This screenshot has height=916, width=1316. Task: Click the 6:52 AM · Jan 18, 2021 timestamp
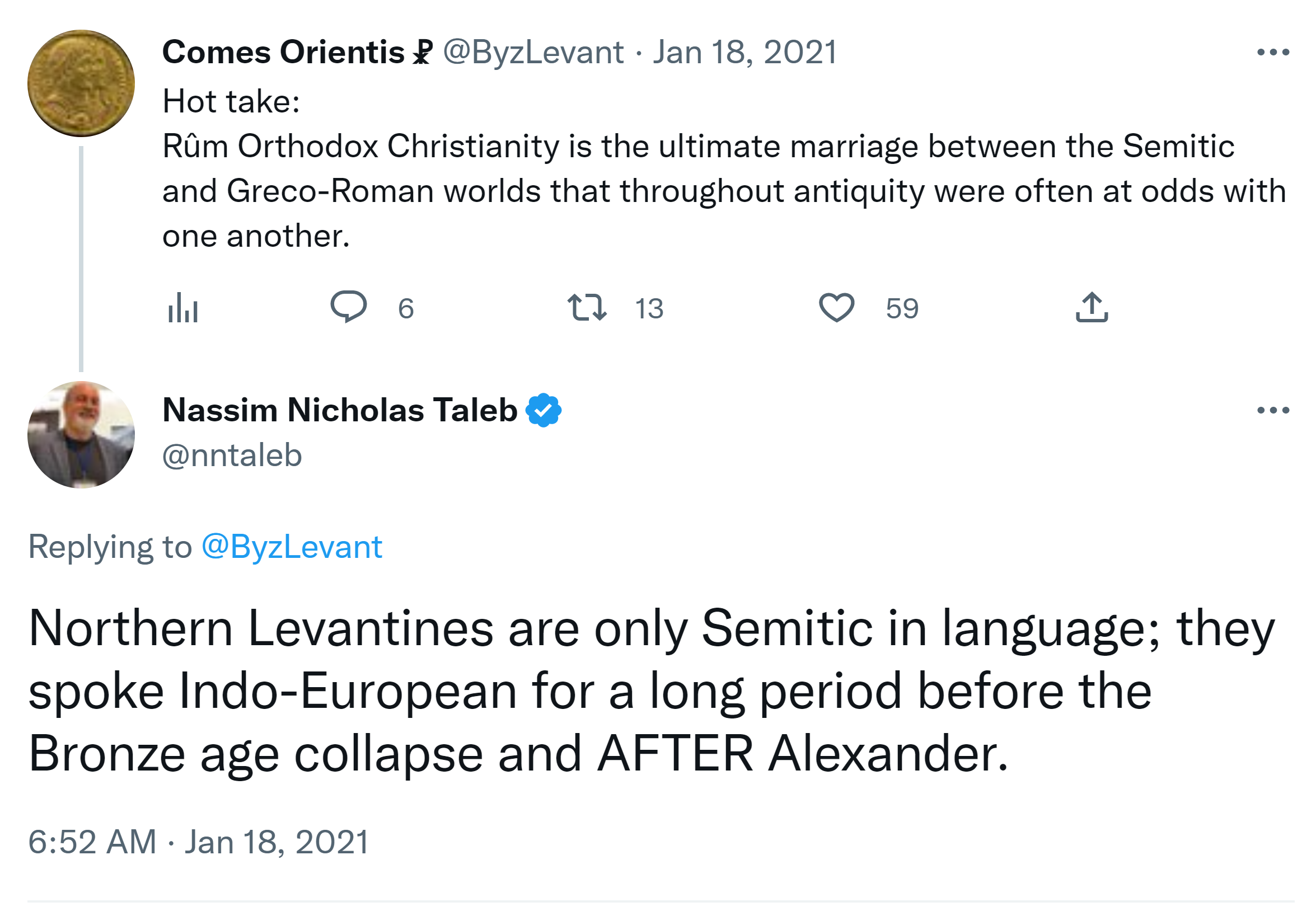coord(198,842)
